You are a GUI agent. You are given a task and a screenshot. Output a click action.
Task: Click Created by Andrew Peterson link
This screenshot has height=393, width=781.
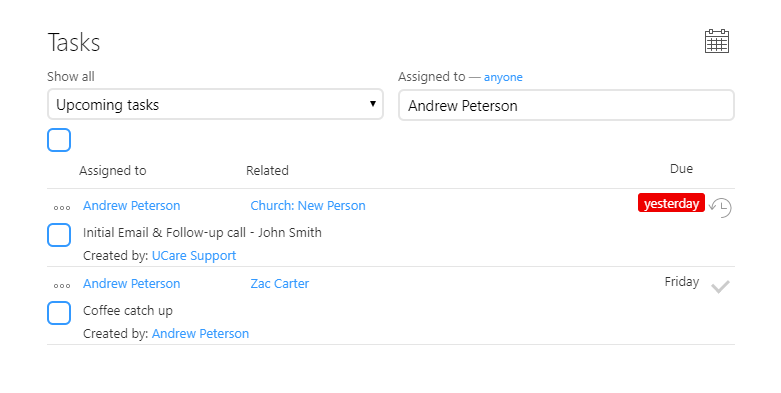pos(200,334)
